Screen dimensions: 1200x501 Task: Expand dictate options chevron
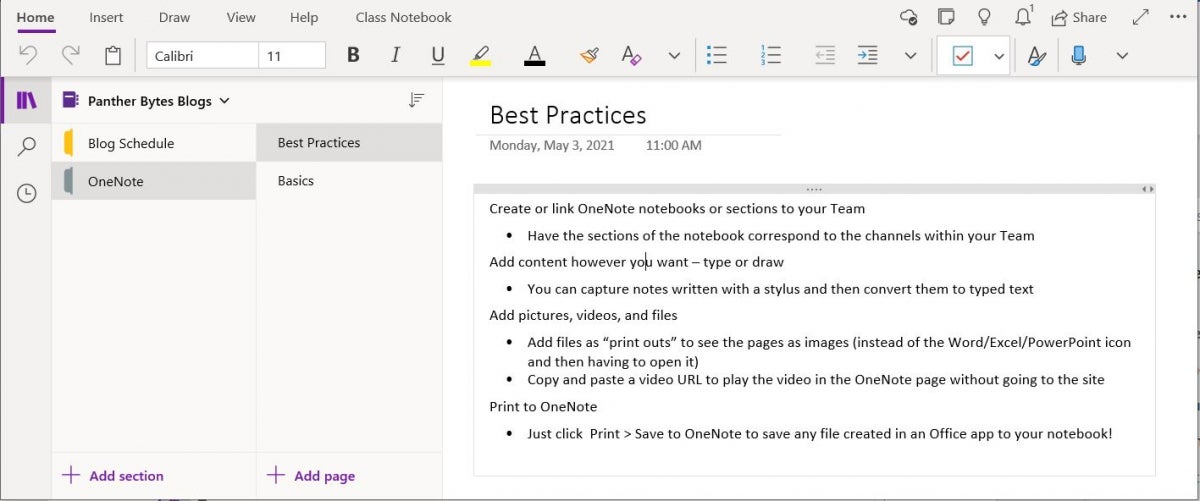pos(1122,56)
